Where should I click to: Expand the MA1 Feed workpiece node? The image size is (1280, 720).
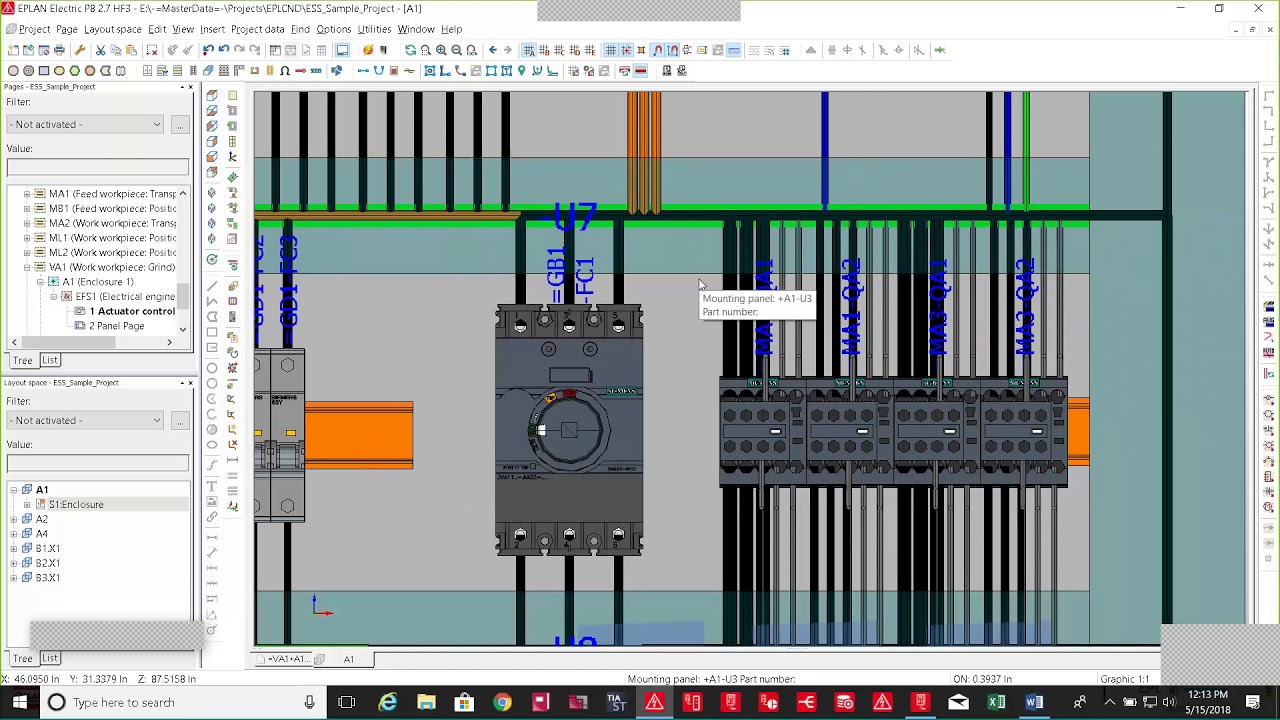click(27, 194)
